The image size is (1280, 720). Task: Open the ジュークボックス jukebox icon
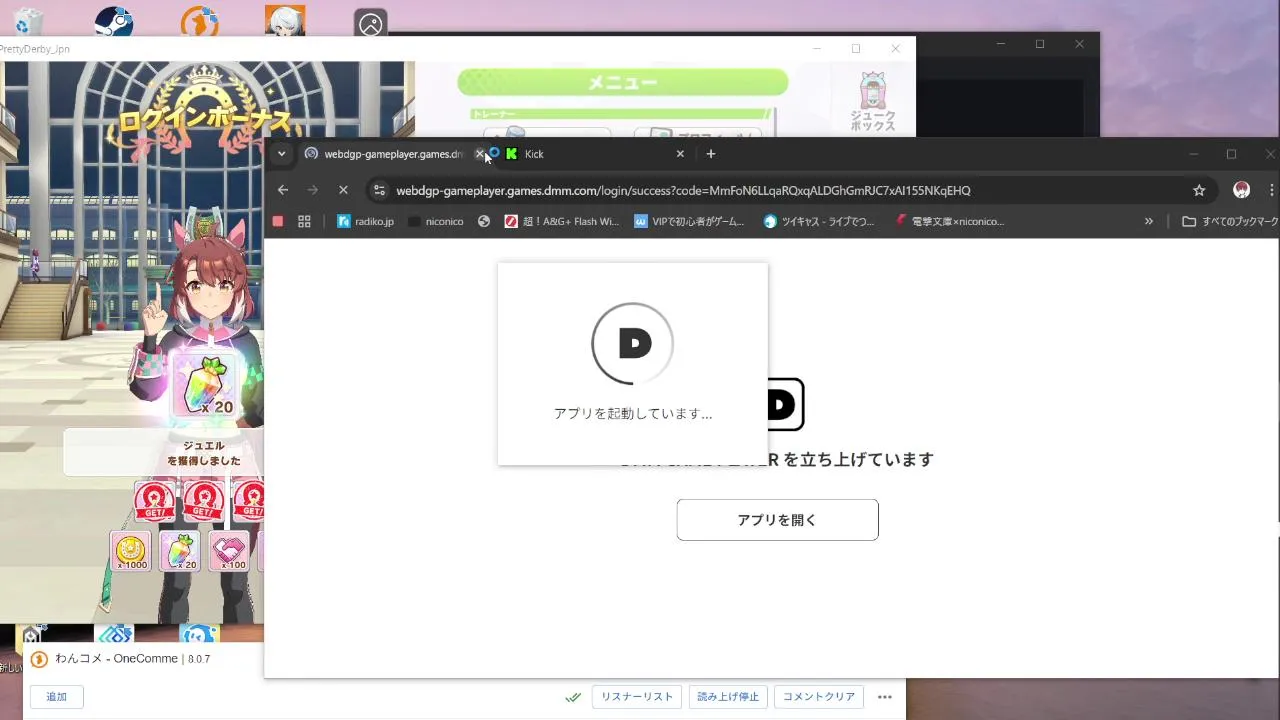[x=873, y=103]
